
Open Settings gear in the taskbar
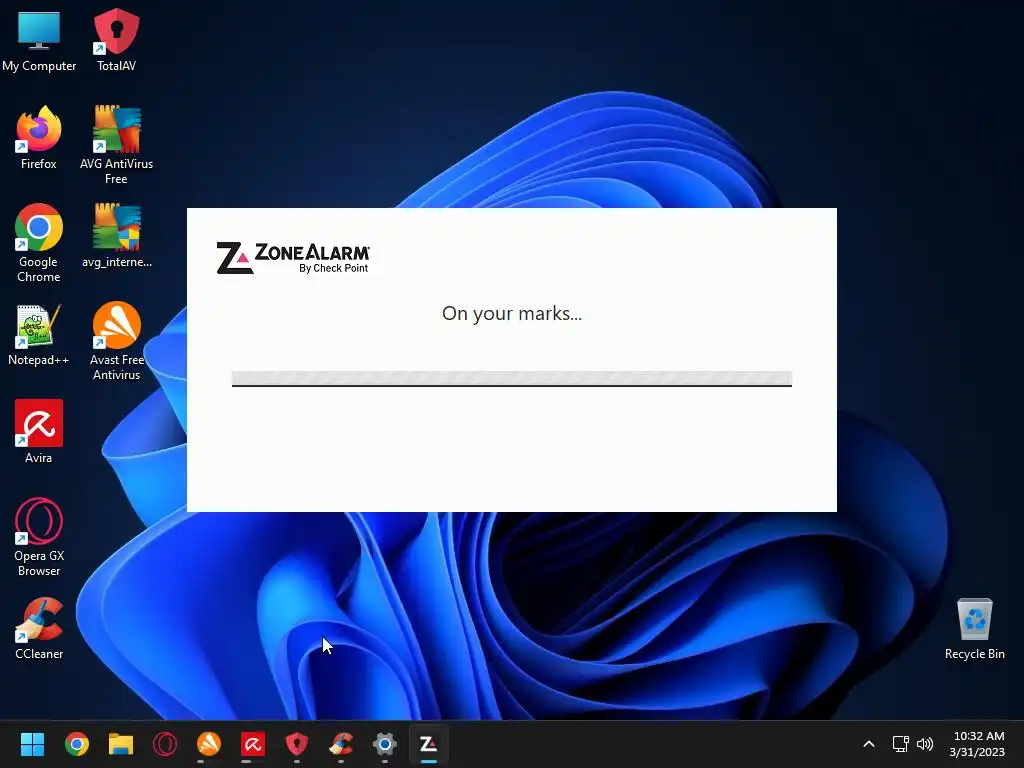tap(385, 744)
